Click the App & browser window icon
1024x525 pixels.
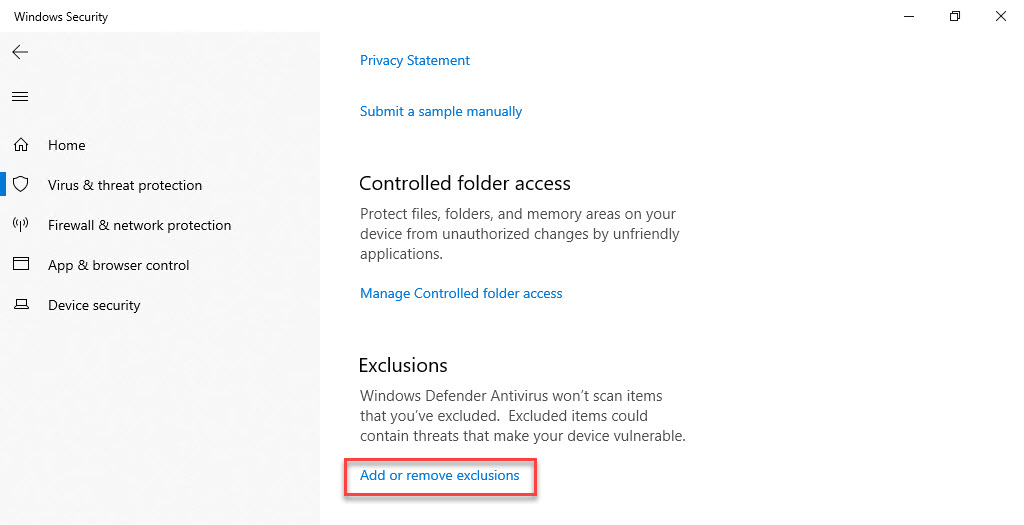click(x=21, y=265)
